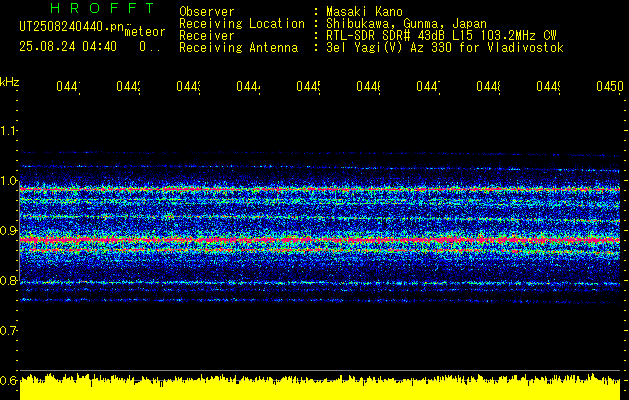This screenshot has width=629, height=400.
Task: Click the 0.7 kHz axis tick label
Action: (x=8, y=331)
